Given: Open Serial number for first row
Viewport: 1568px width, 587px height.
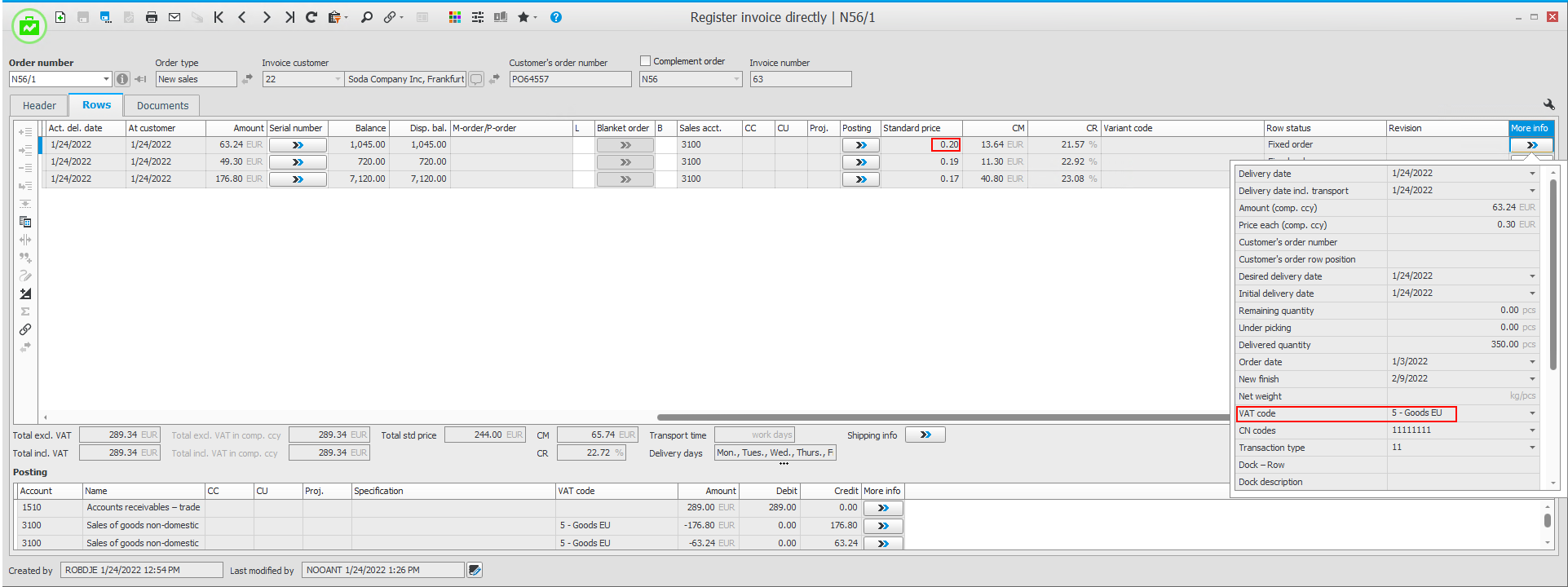Looking at the screenshot, I should click(x=298, y=145).
